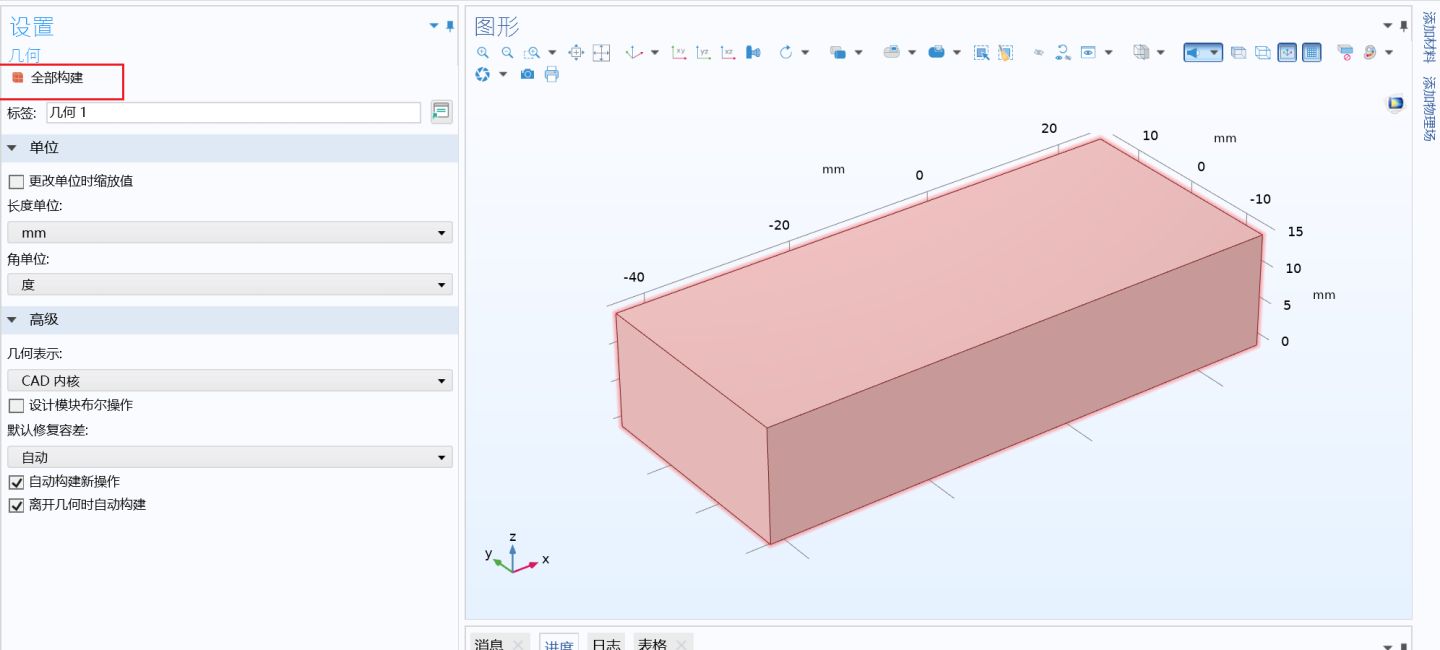Screen dimensions: 1440x650
Task: Close the 消息 tab
Action: click(518, 645)
